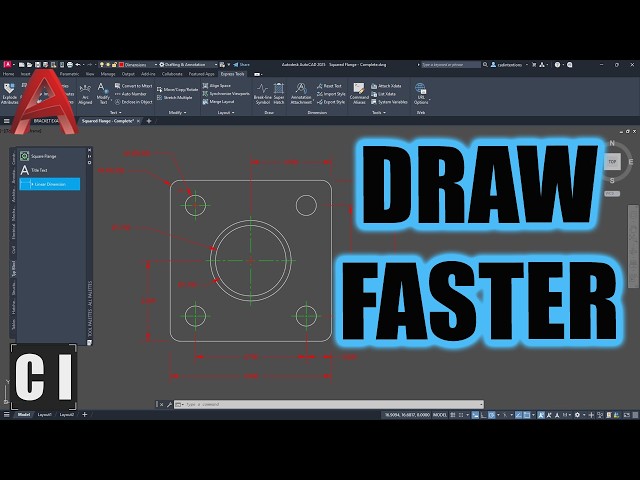640x480 pixels.
Task: Open the Manage ribbon tab
Action: pyautogui.click(x=108, y=74)
